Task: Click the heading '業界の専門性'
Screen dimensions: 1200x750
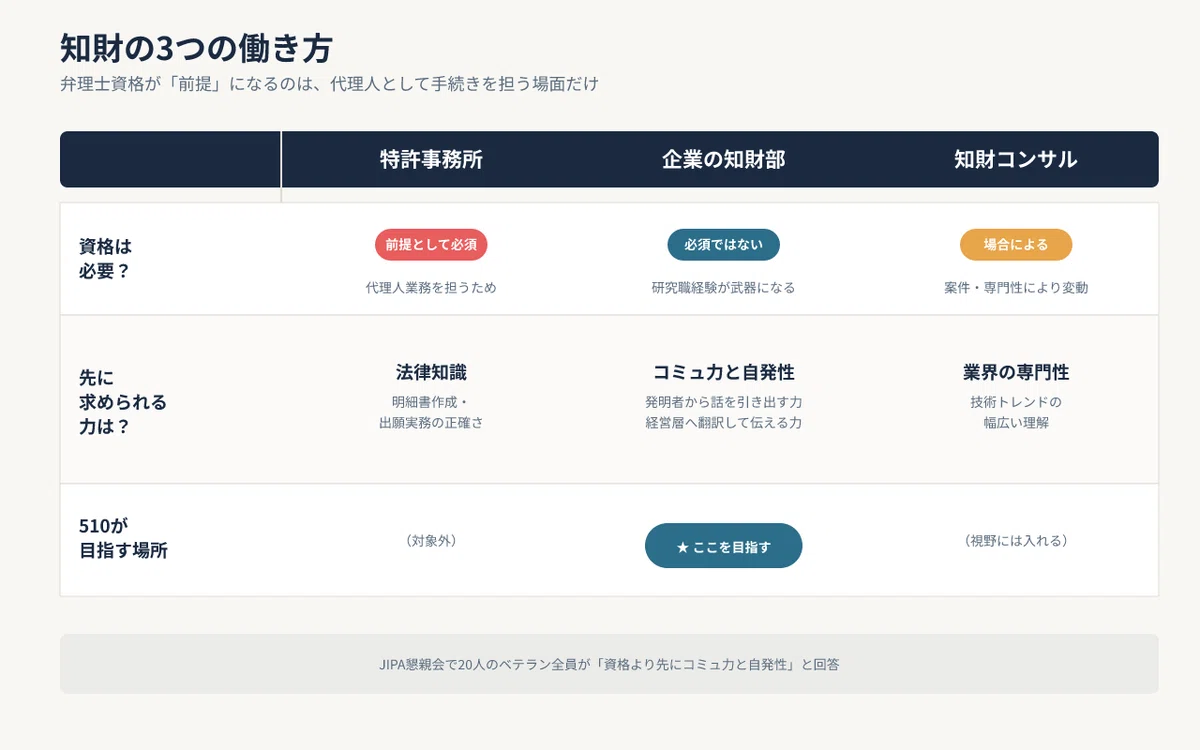Action: (x=1016, y=372)
